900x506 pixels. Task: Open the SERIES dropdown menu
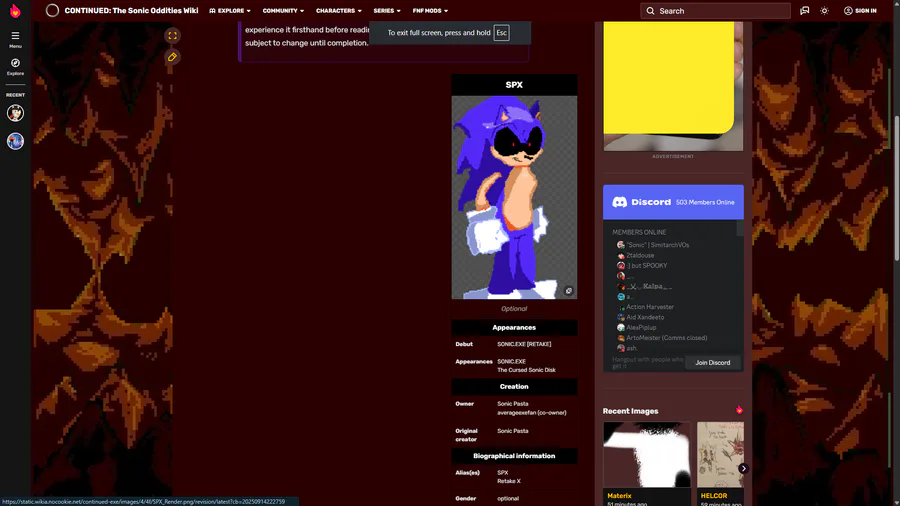tap(387, 10)
